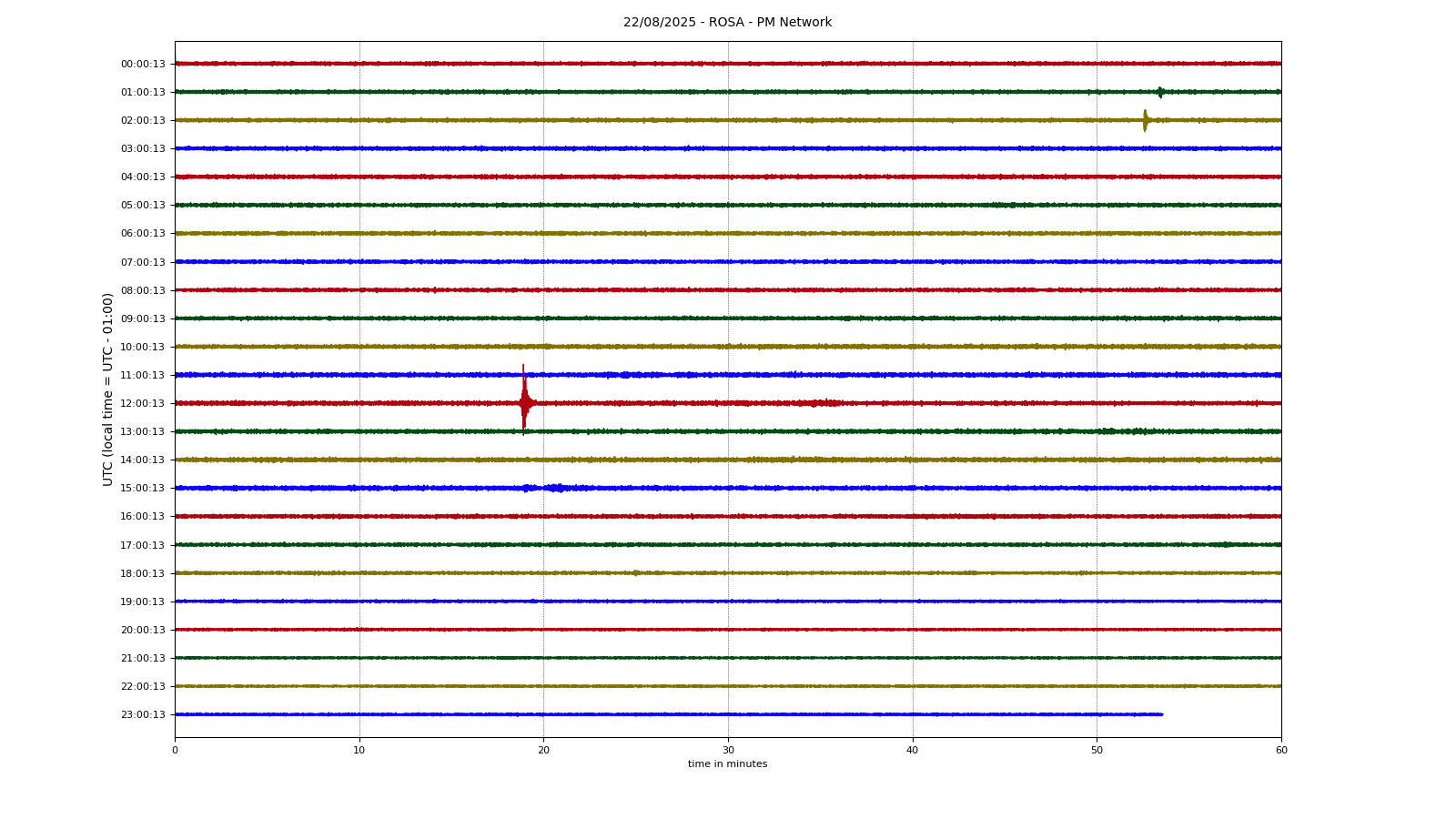The width and height of the screenshot is (1456, 819).
Task: Select the 00:00:13 row label
Action: tap(143, 64)
